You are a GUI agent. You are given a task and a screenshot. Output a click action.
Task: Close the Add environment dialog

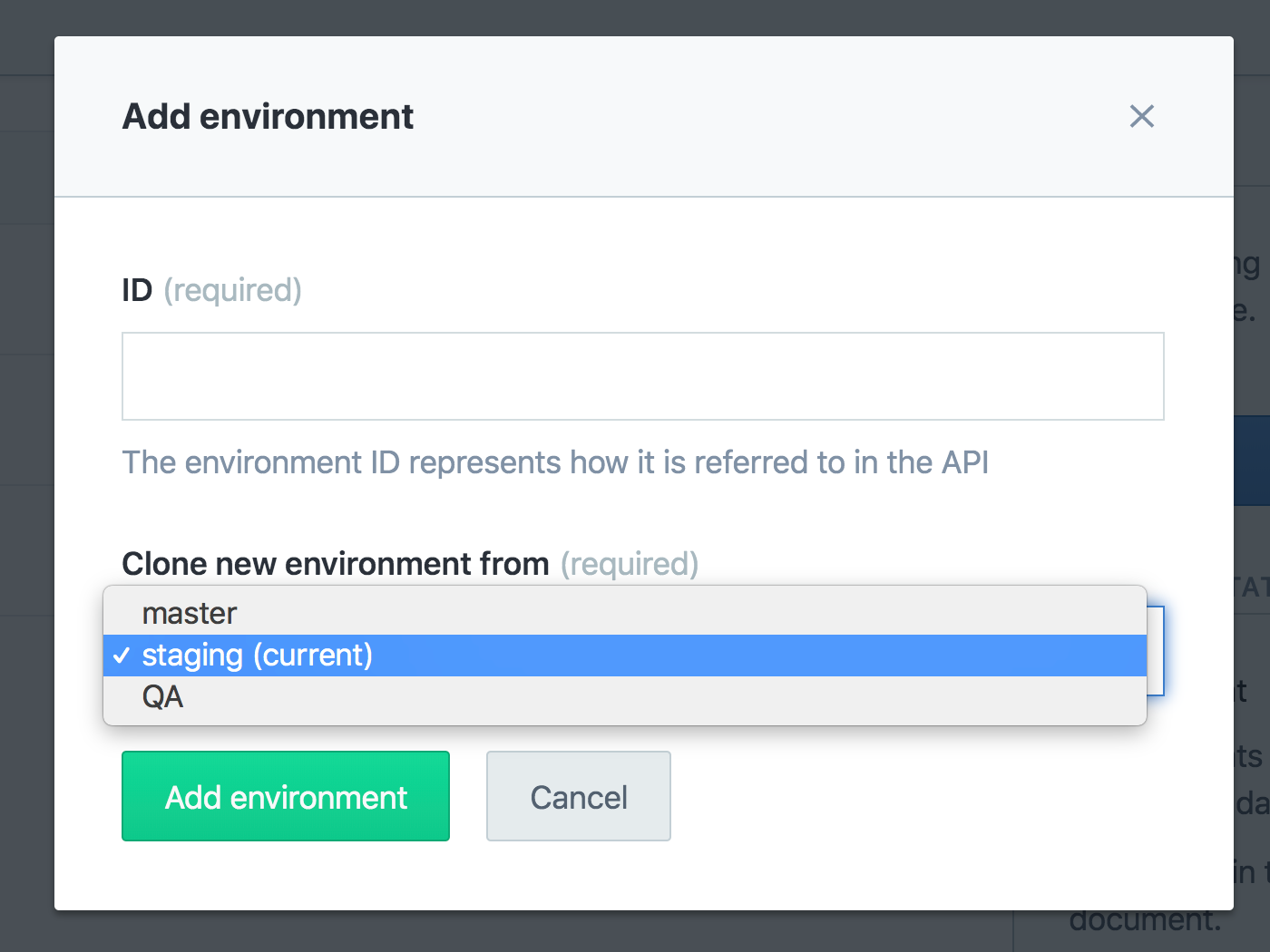1141,116
